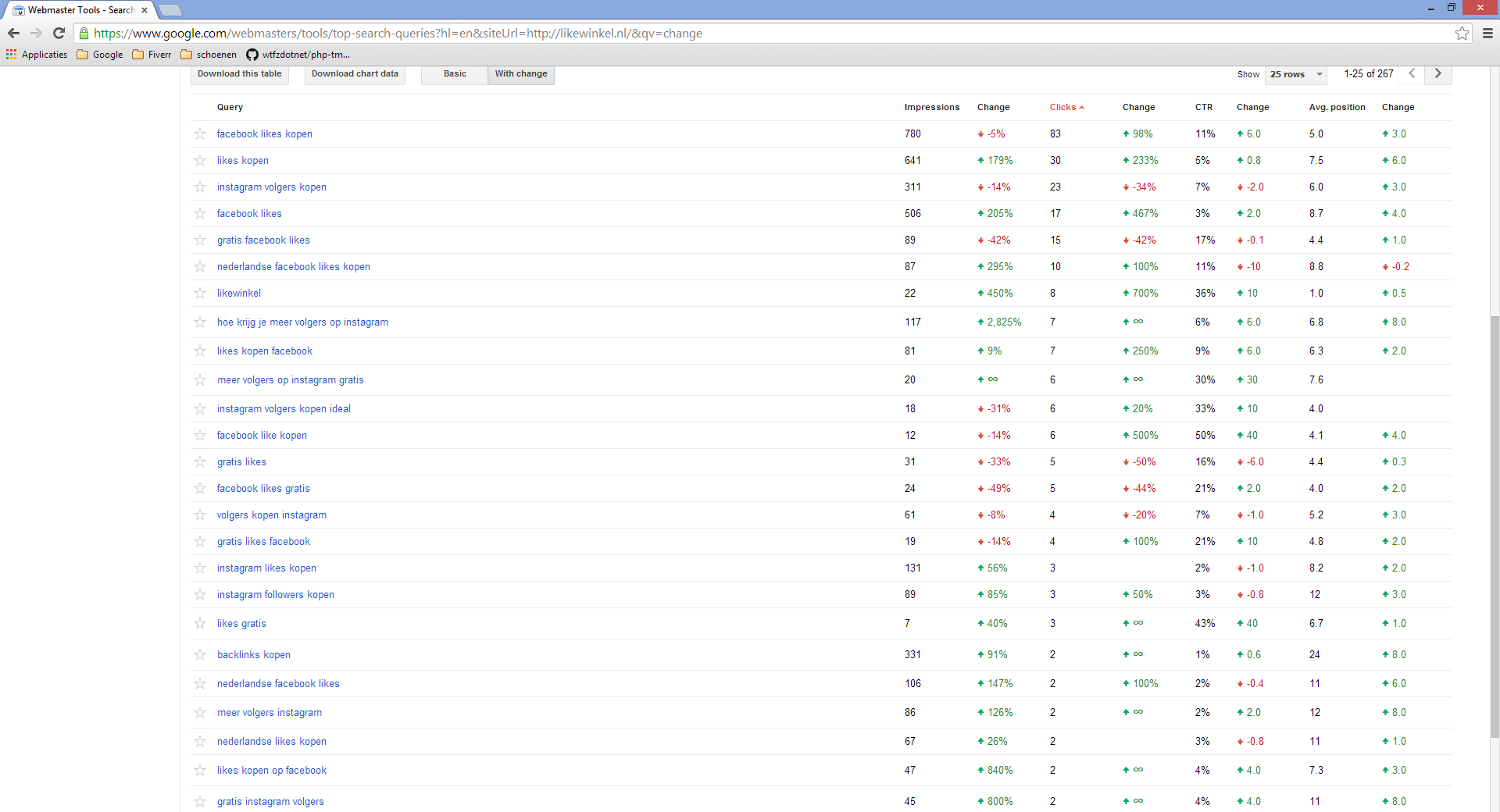Star the 'facebook likes kopen' query
This screenshot has height=812, width=1500.
click(x=200, y=134)
